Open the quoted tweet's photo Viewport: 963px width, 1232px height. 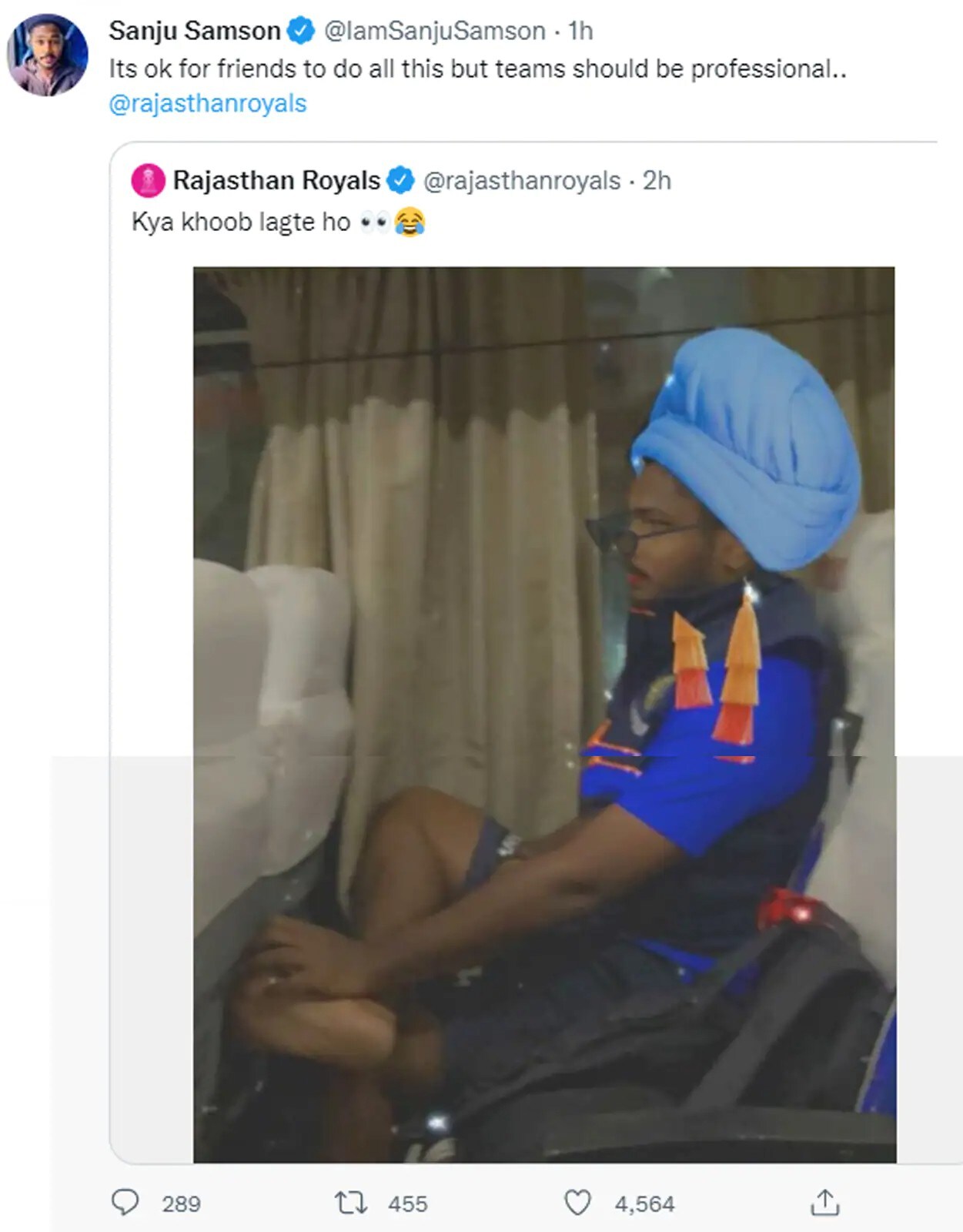point(544,715)
